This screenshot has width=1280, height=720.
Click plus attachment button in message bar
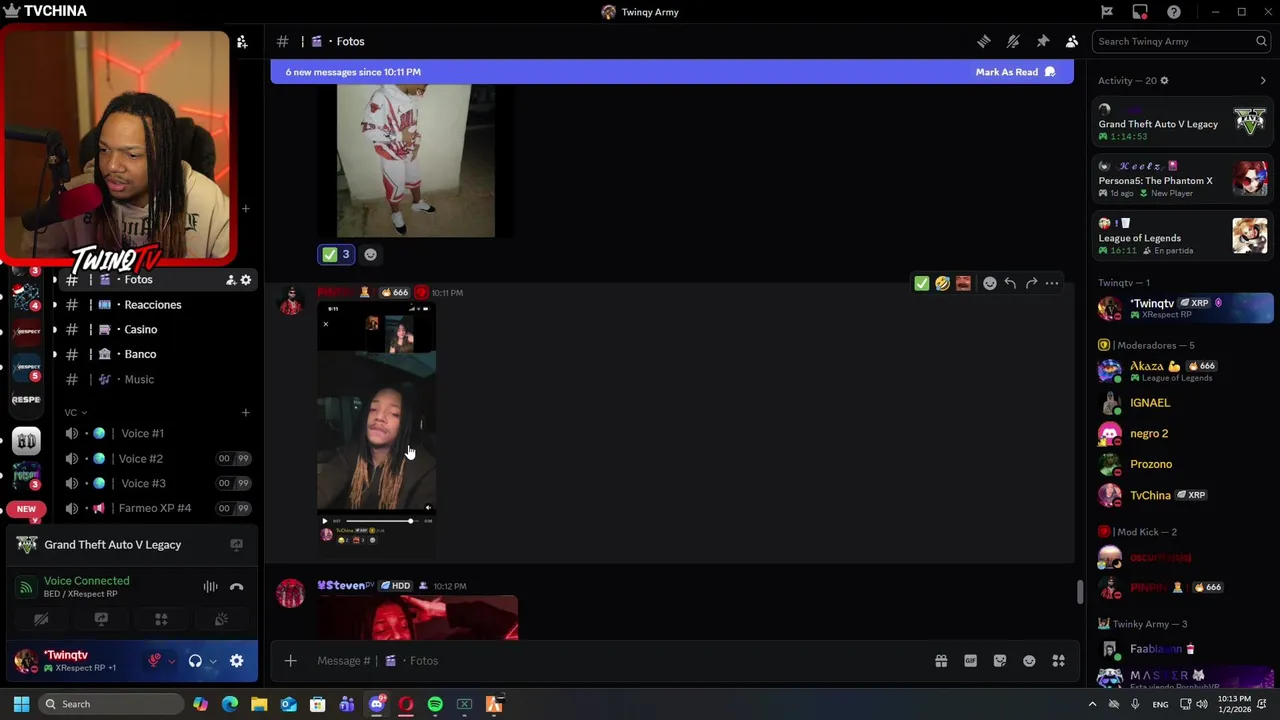tap(290, 661)
